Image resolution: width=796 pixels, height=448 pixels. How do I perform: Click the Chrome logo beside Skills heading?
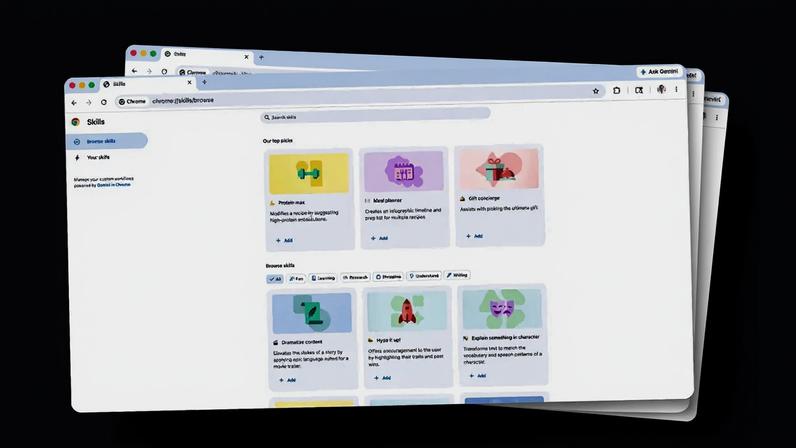click(76, 122)
